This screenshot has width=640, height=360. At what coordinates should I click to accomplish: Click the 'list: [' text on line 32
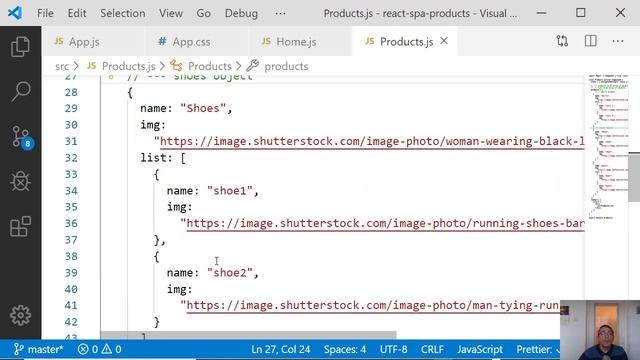tap(163, 158)
